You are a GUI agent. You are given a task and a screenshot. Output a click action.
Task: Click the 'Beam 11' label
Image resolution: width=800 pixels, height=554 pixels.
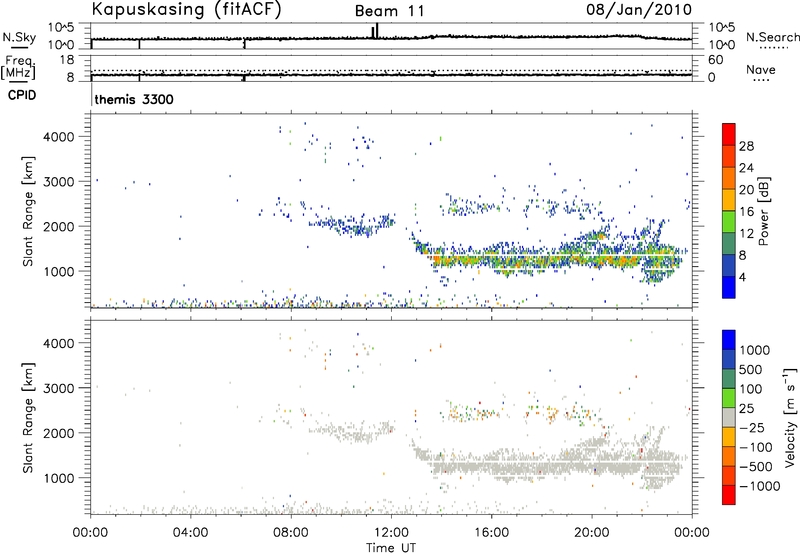pos(390,11)
